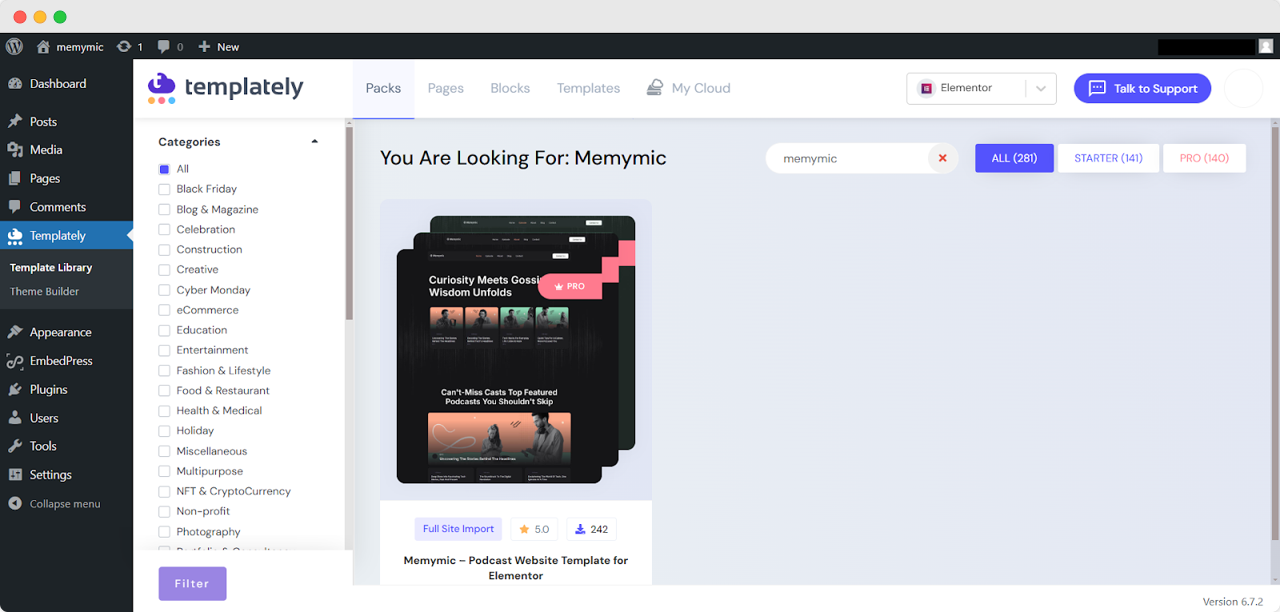
Task: Click the plus New icon in admin bar
Action: pos(204,46)
